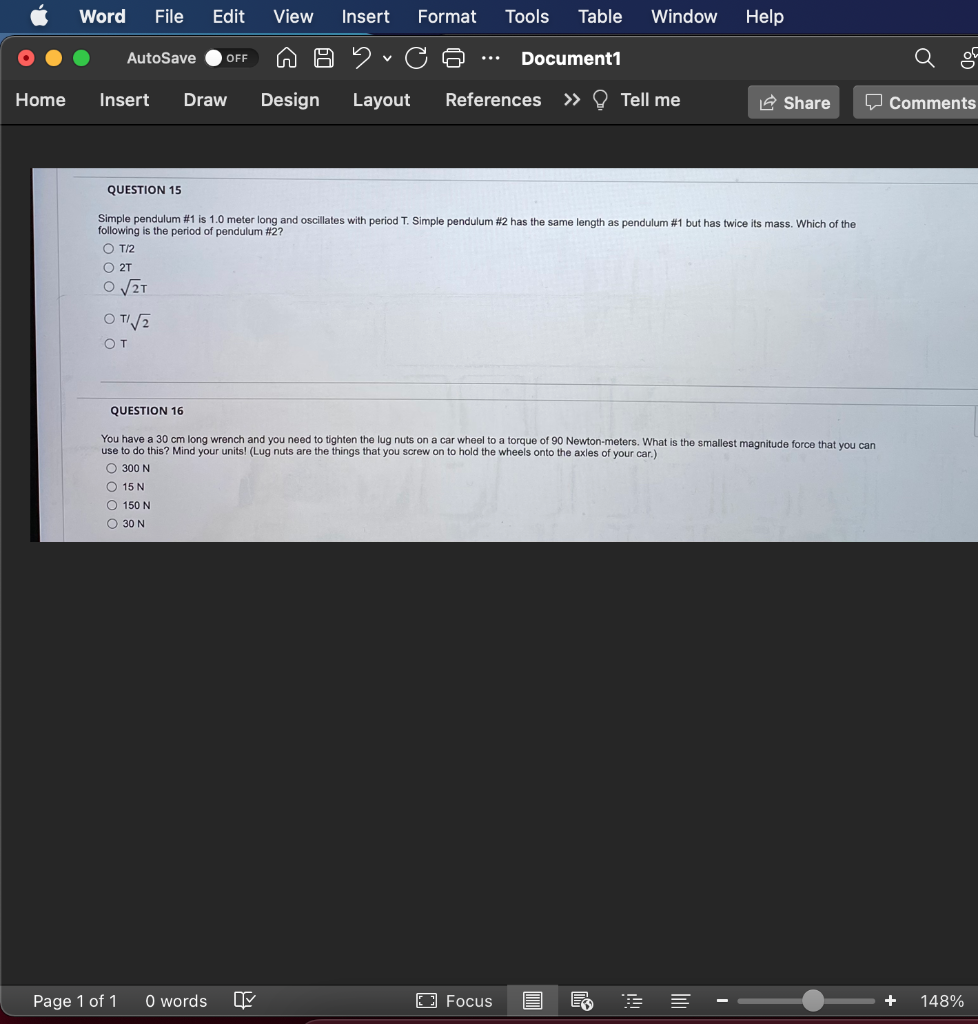Select the Print Layout view icon
This screenshot has height=1024, width=978.
click(532, 1000)
